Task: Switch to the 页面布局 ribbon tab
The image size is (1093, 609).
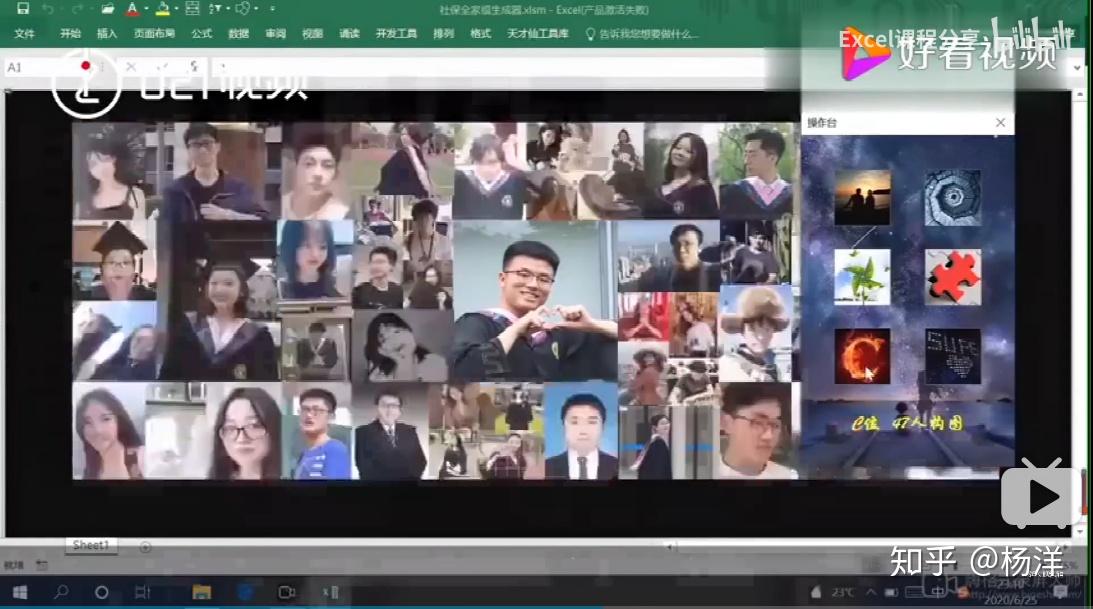Action: pos(154,33)
